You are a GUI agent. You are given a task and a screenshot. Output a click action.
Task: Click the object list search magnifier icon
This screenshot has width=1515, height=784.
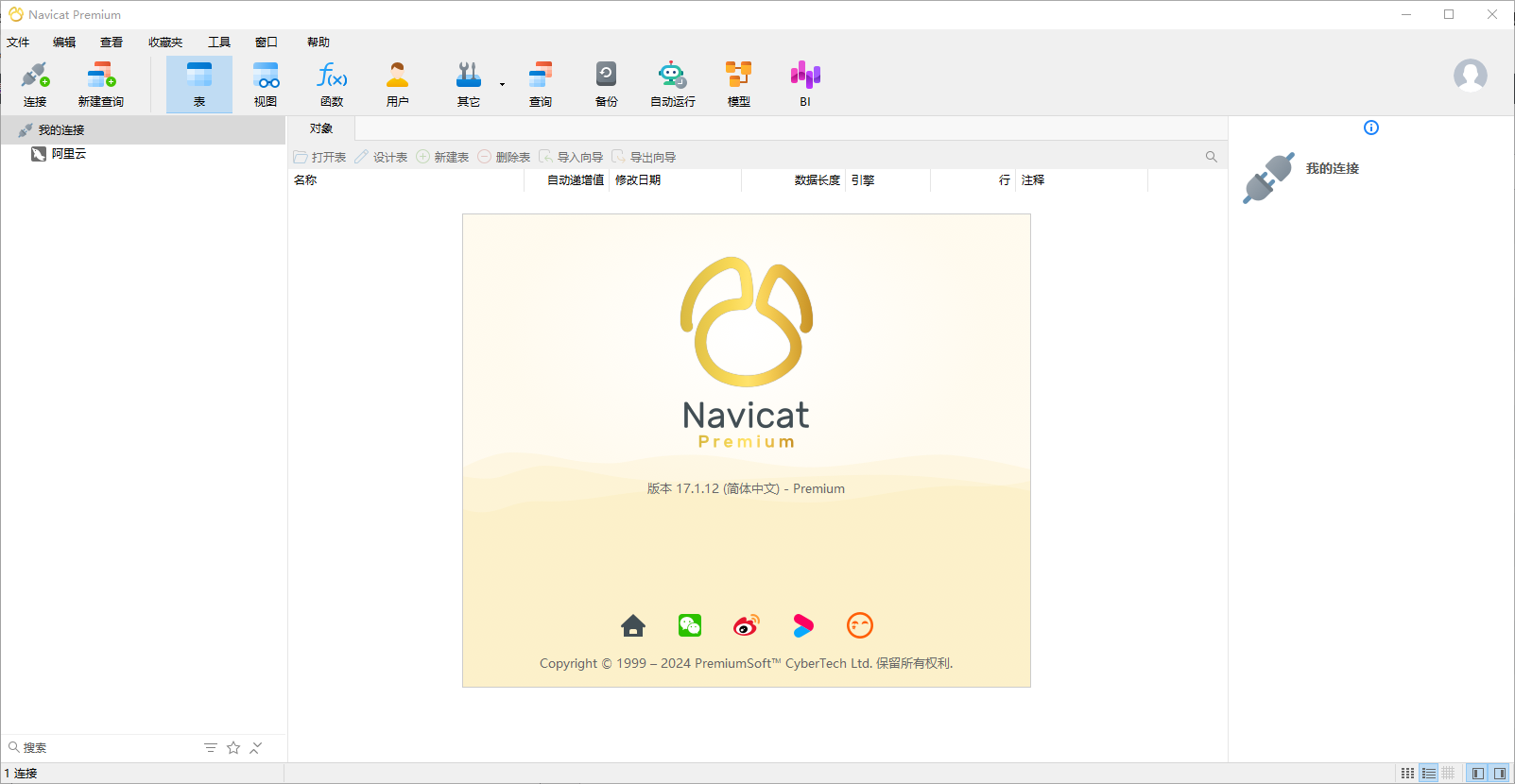pyautogui.click(x=1211, y=157)
